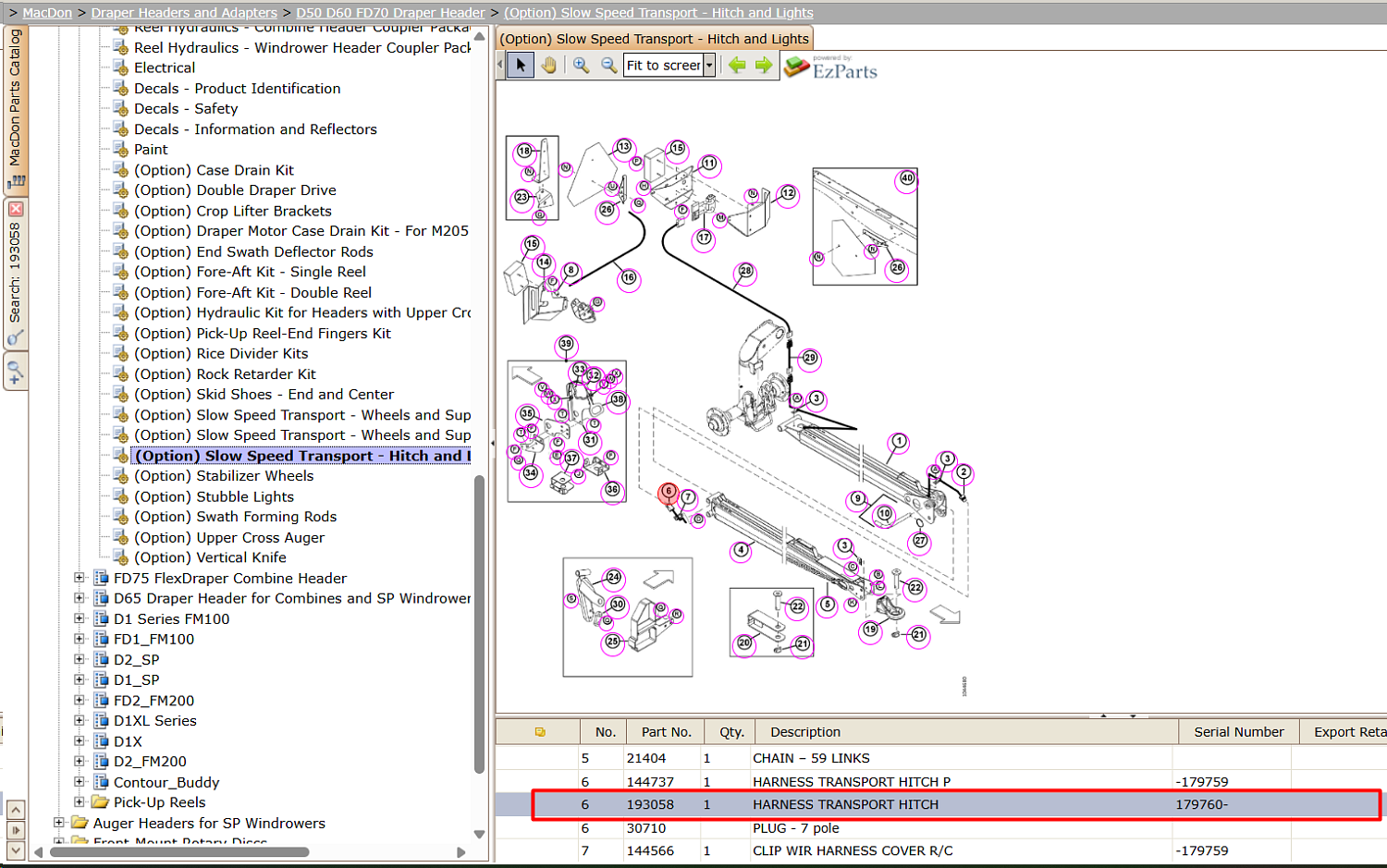Open (Option) Vertical Knife in the tree
The image size is (1387, 868).
[210, 557]
